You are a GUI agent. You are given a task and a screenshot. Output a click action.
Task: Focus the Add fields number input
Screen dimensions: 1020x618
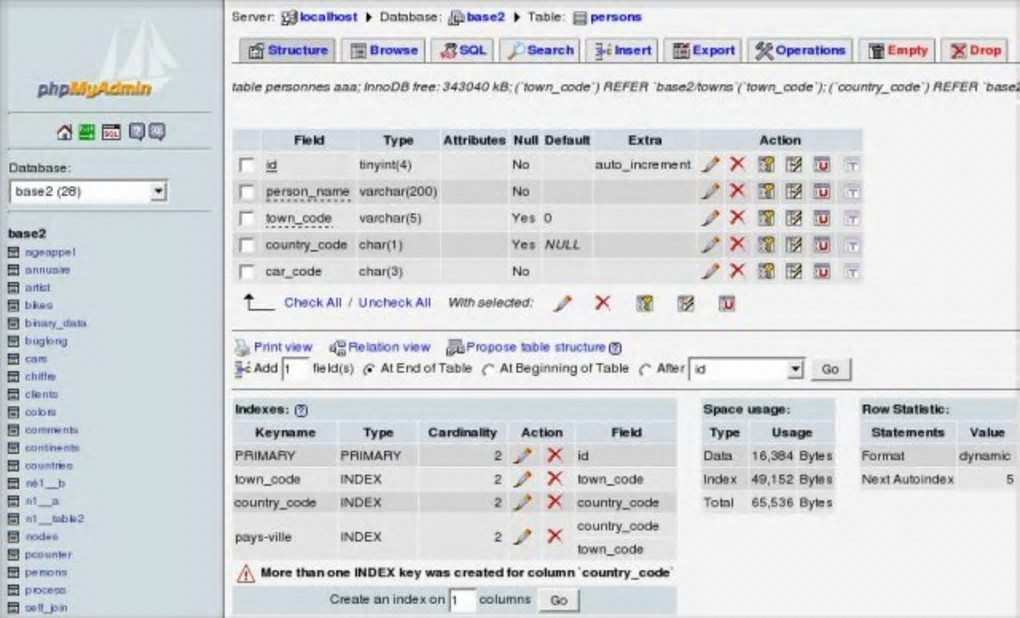pos(295,369)
